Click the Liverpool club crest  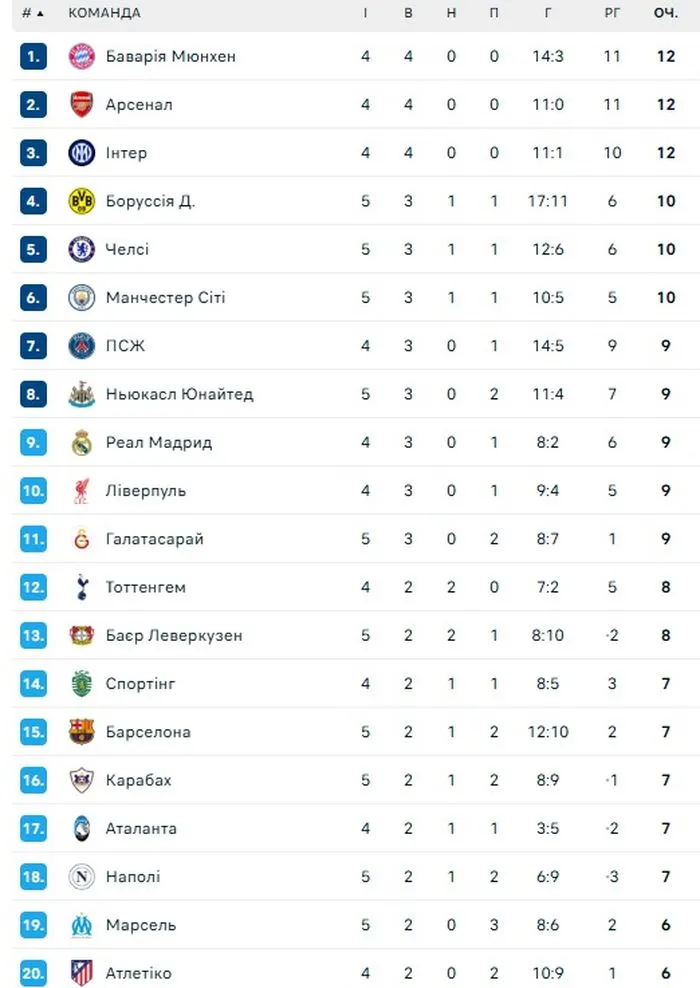[81, 490]
